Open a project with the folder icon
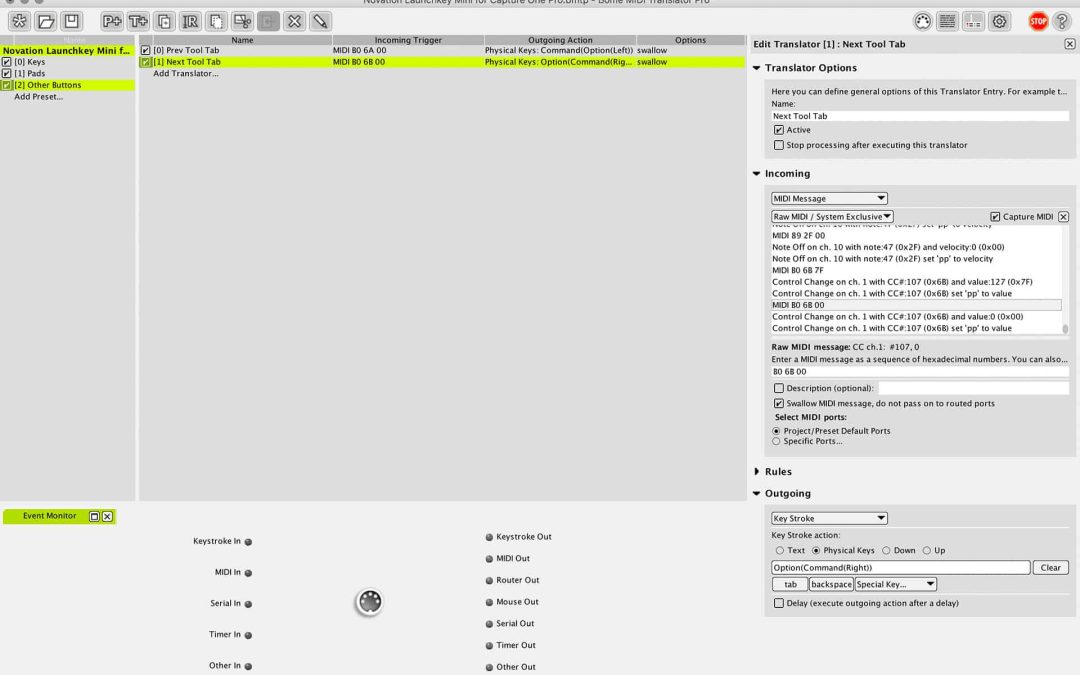 click(x=46, y=21)
